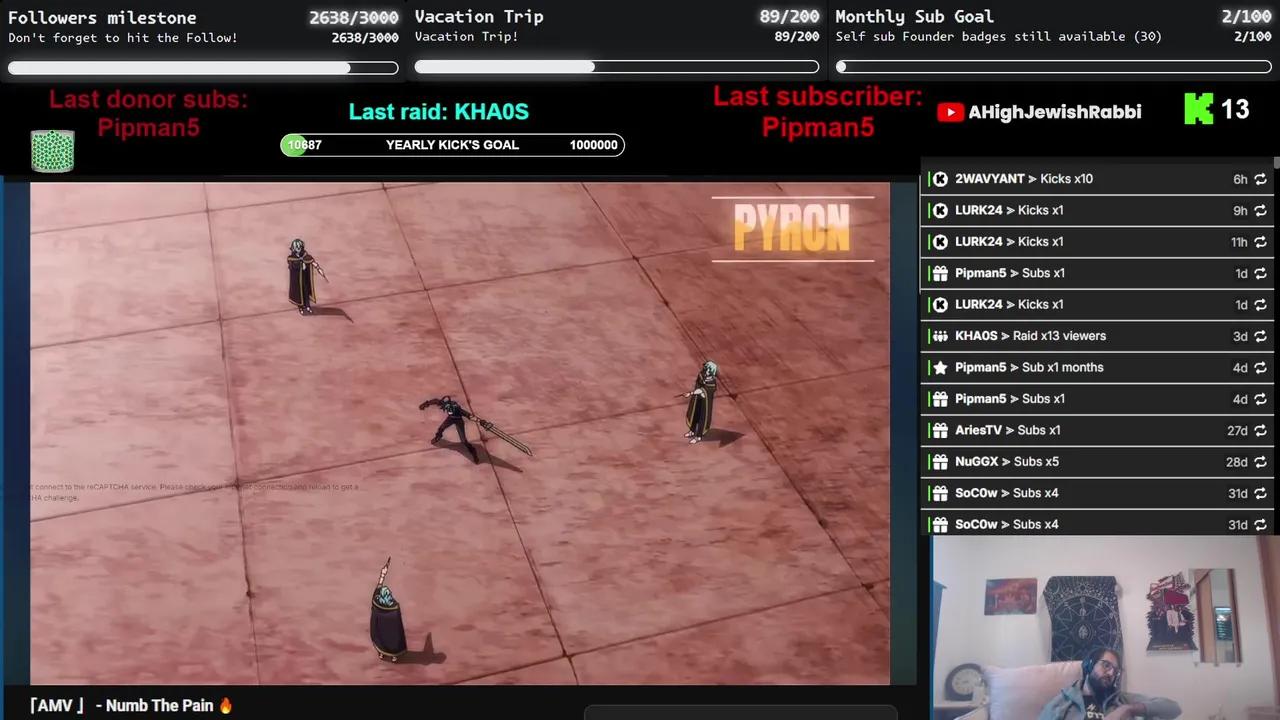Image resolution: width=1280 pixels, height=720 pixels.
Task: Click the Monthly Sub Goal title
Action: (914, 16)
